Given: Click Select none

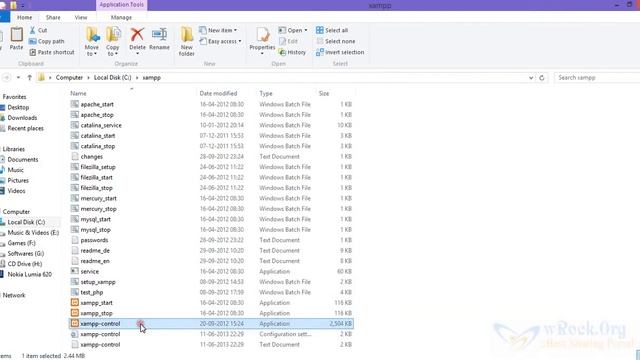Looking at the screenshot, I should click(336, 41).
